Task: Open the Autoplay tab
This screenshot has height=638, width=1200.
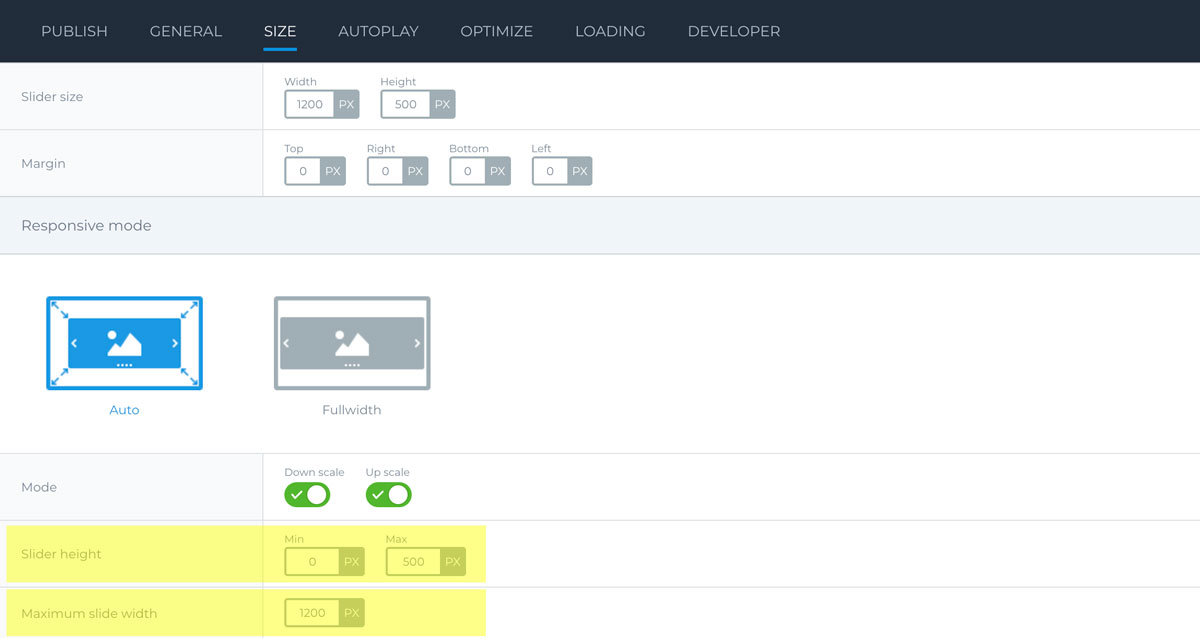Action: pos(378,31)
